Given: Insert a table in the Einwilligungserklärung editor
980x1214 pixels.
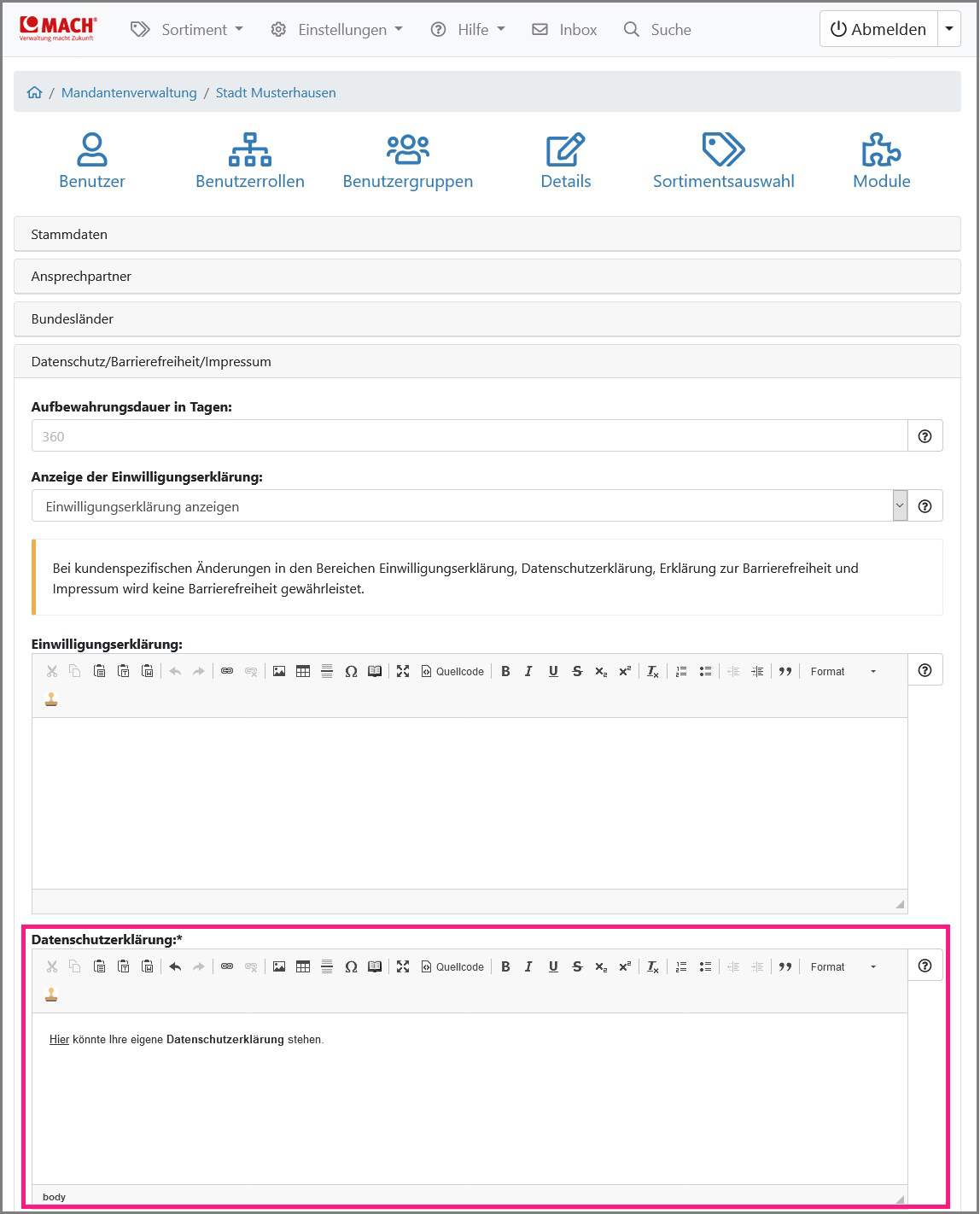Looking at the screenshot, I should (x=303, y=671).
